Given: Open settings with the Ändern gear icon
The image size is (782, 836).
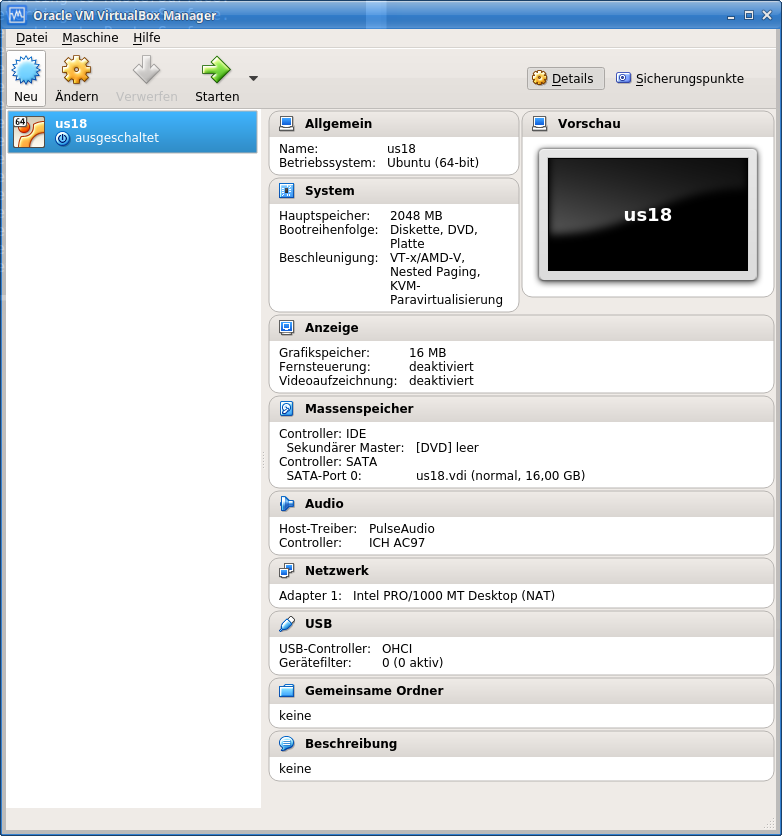Looking at the screenshot, I should [x=76, y=70].
